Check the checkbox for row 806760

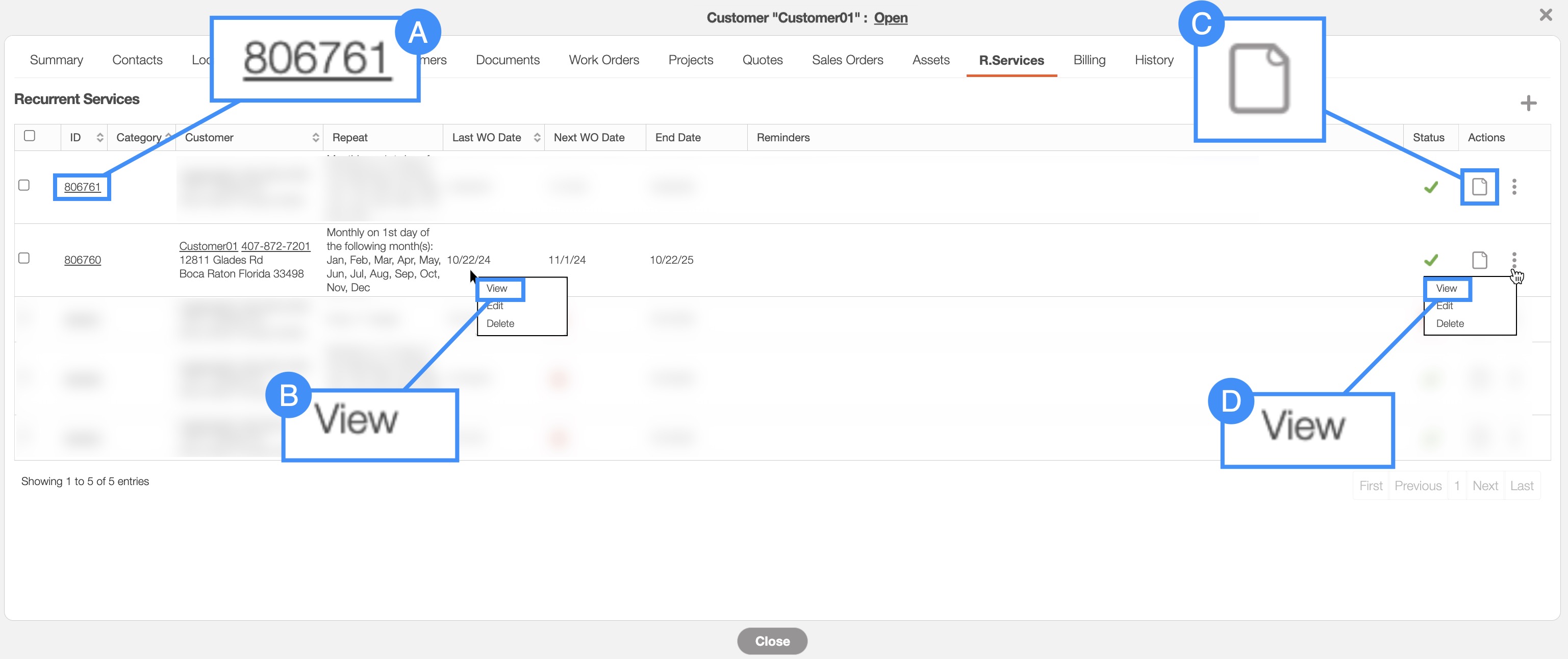24,258
